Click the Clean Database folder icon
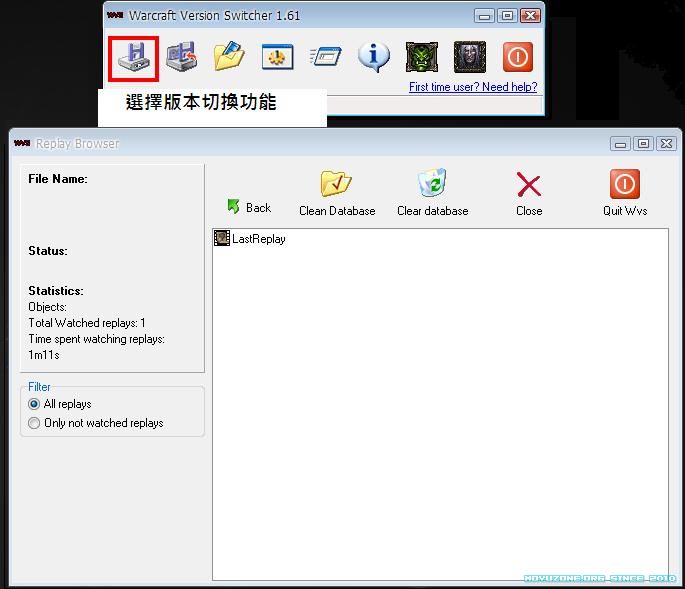The height and width of the screenshot is (589, 685). pyautogui.click(x=336, y=183)
